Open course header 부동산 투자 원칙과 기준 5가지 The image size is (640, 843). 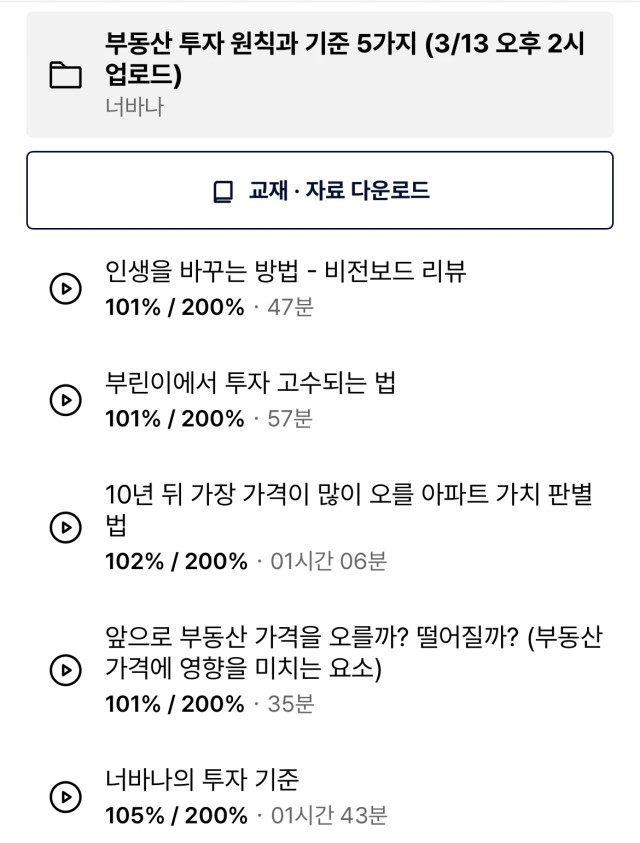[320, 75]
